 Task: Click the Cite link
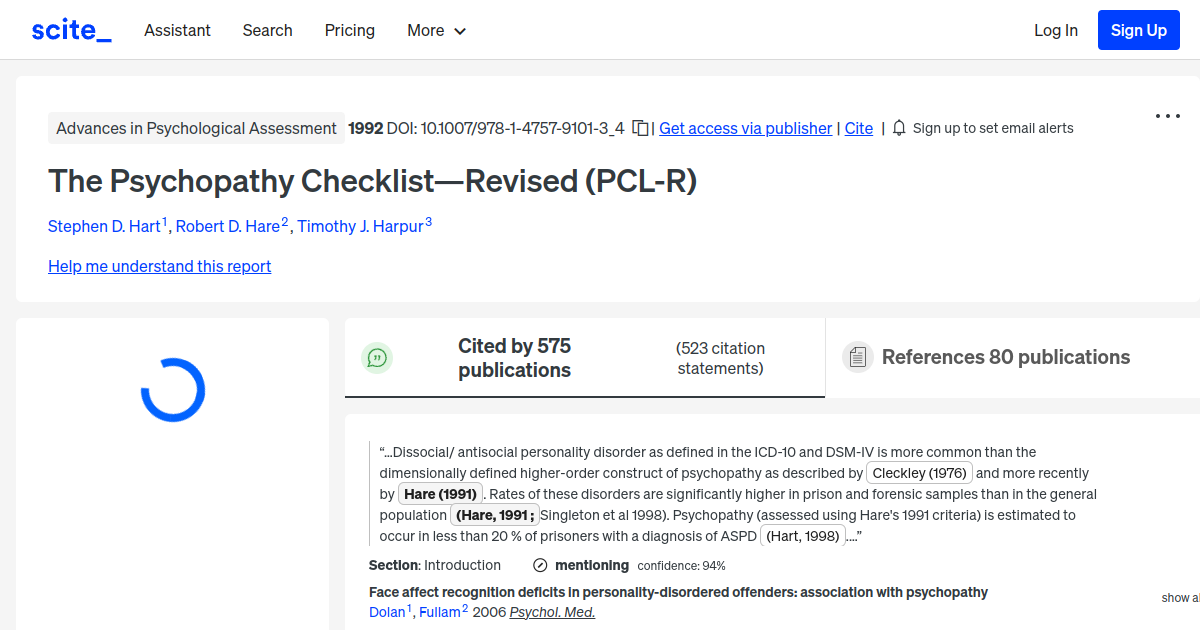click(858, 128)
